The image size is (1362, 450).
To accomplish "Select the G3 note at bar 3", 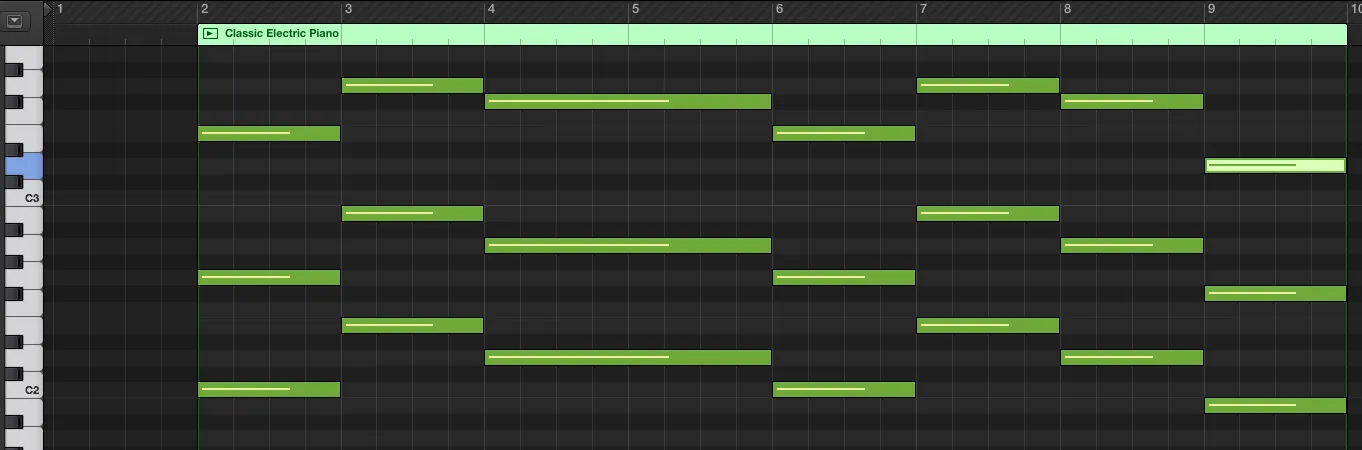I will tap(413, 85).
